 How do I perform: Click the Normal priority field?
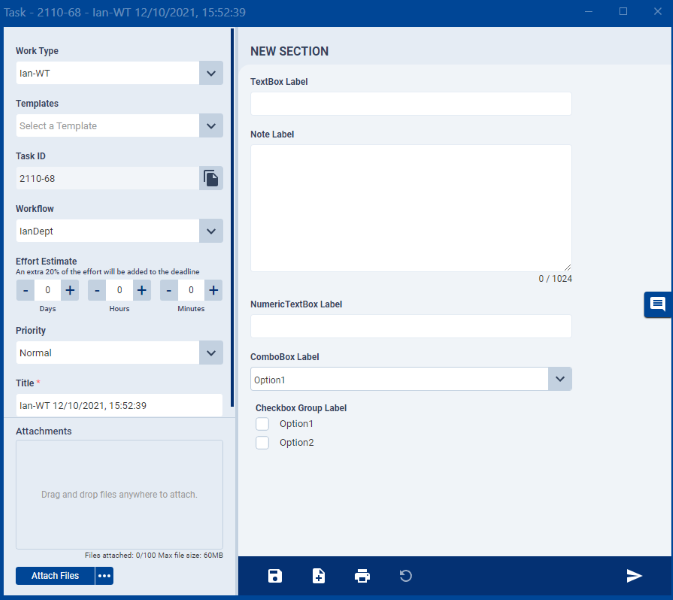click(x=107, y=353)
